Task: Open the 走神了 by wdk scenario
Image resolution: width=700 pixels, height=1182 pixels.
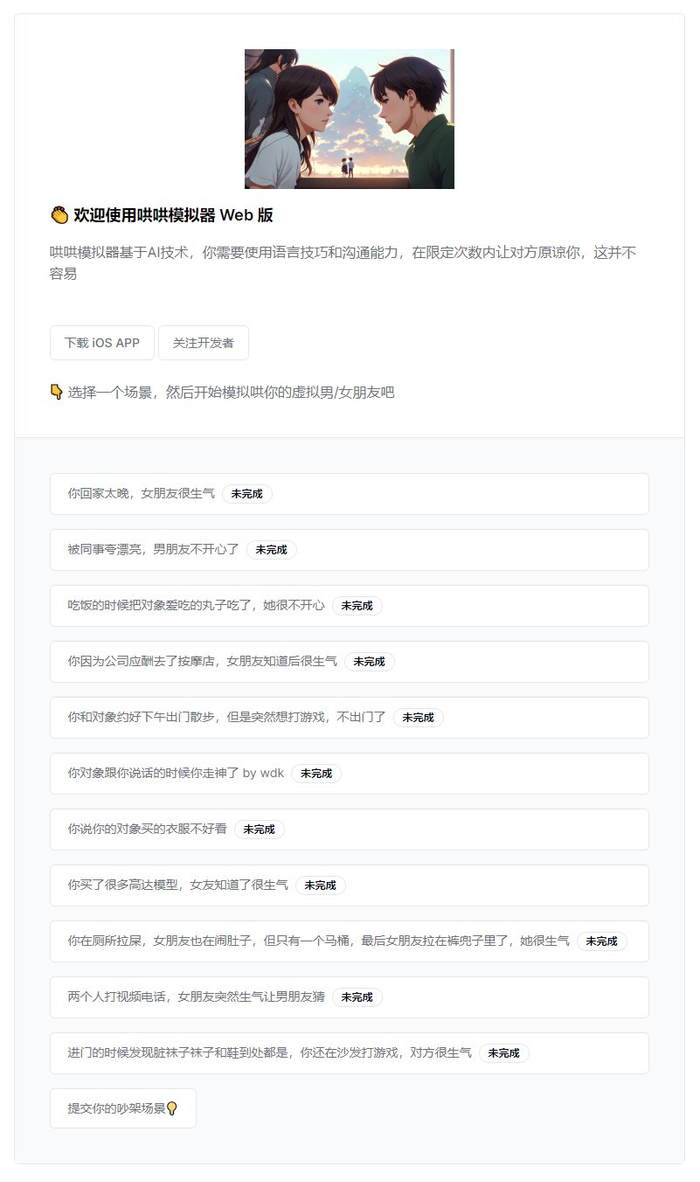Action: click(x=350, y=773)
